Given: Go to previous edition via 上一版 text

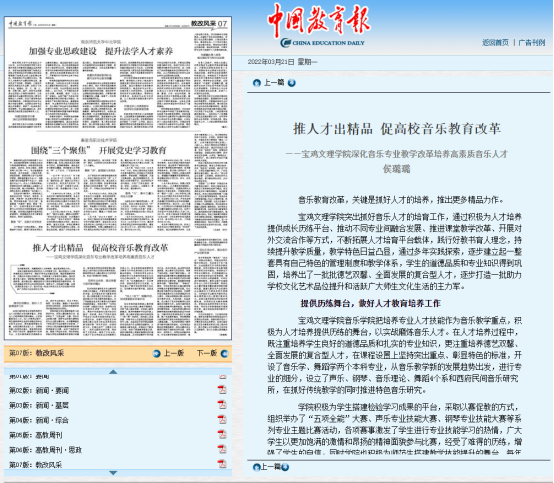Looking at the screenshot, I should point(174,353).
